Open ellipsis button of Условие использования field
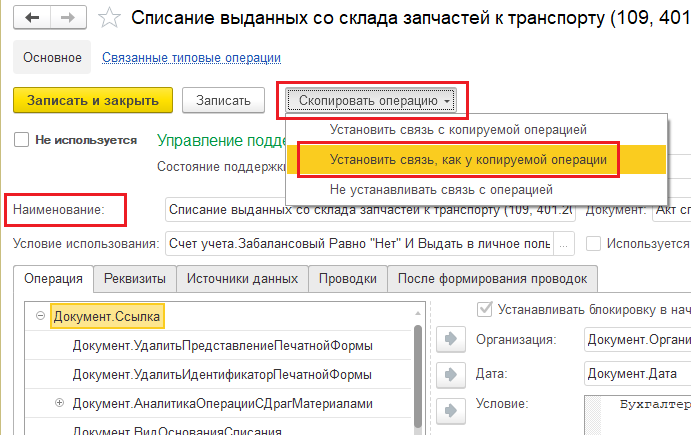Image resolution: width=691 pixels, height=435 pixels. (x=564, y=244)
